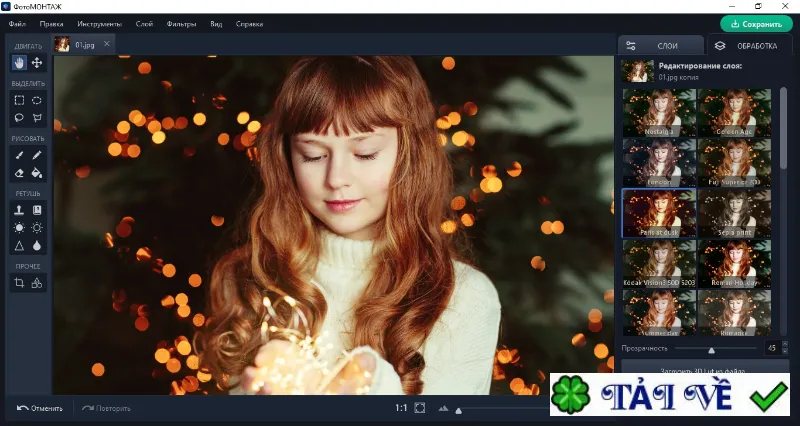Select the rectangular selection tool
This screenshot has height=426, width=800.
point(19,100)
